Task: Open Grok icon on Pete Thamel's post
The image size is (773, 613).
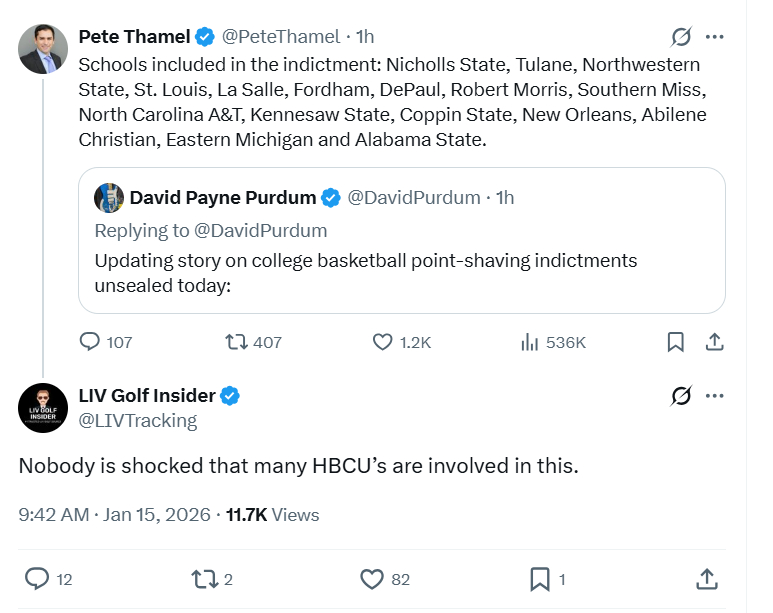Action: pos(681,37)
